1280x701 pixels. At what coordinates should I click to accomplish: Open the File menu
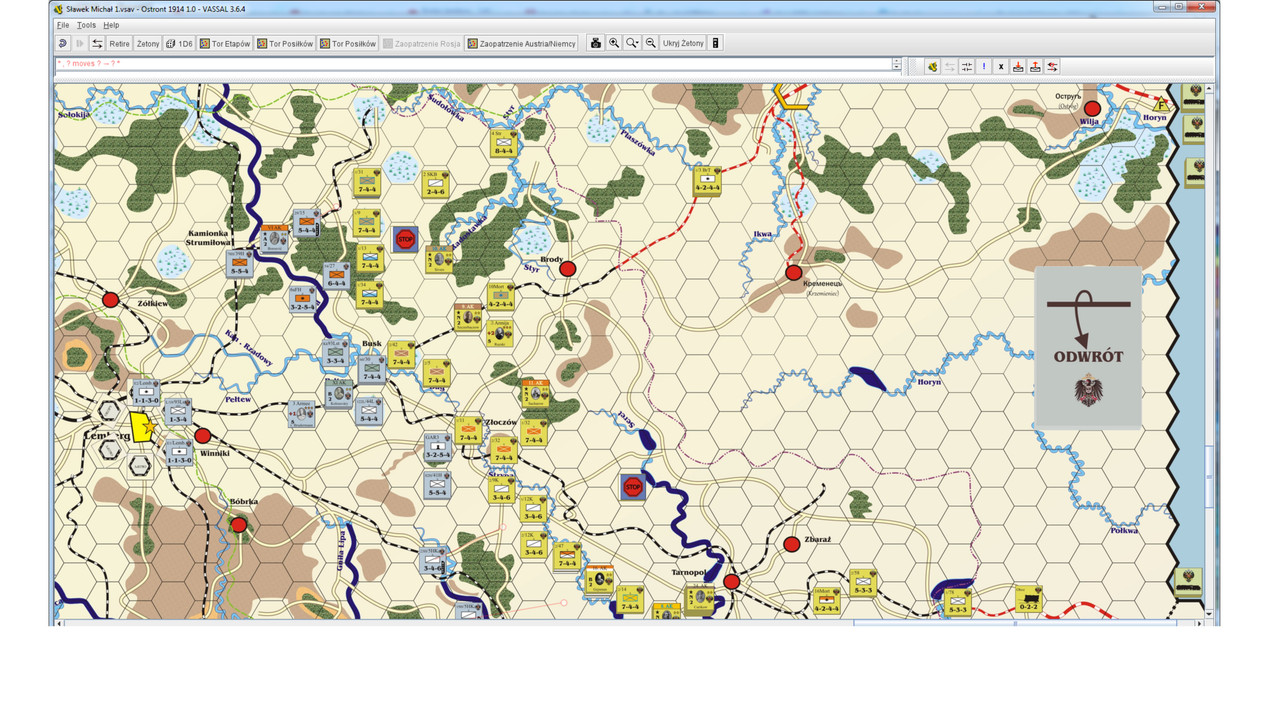(63, 25)
